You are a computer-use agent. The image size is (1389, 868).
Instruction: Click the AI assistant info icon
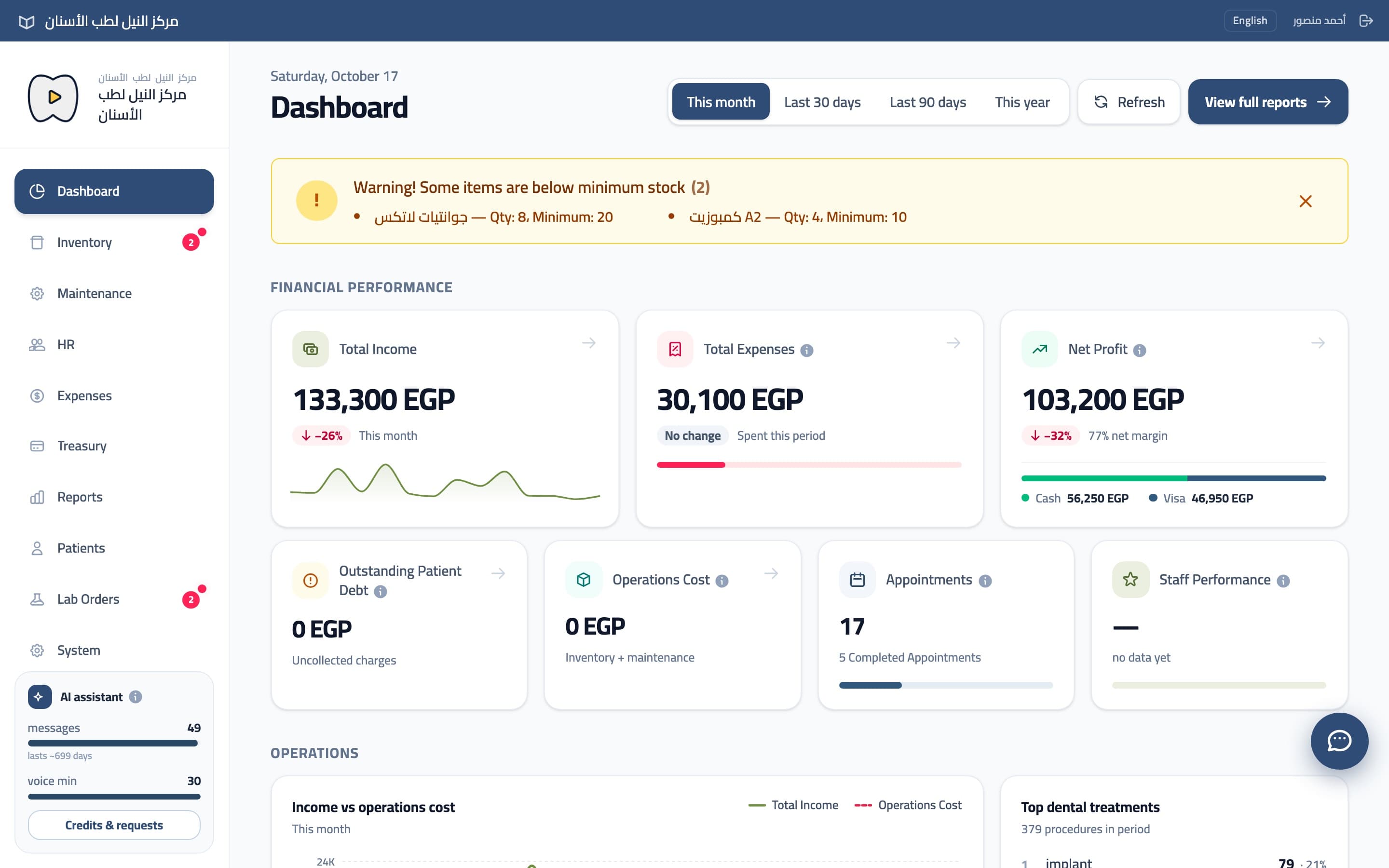(136, 697)
